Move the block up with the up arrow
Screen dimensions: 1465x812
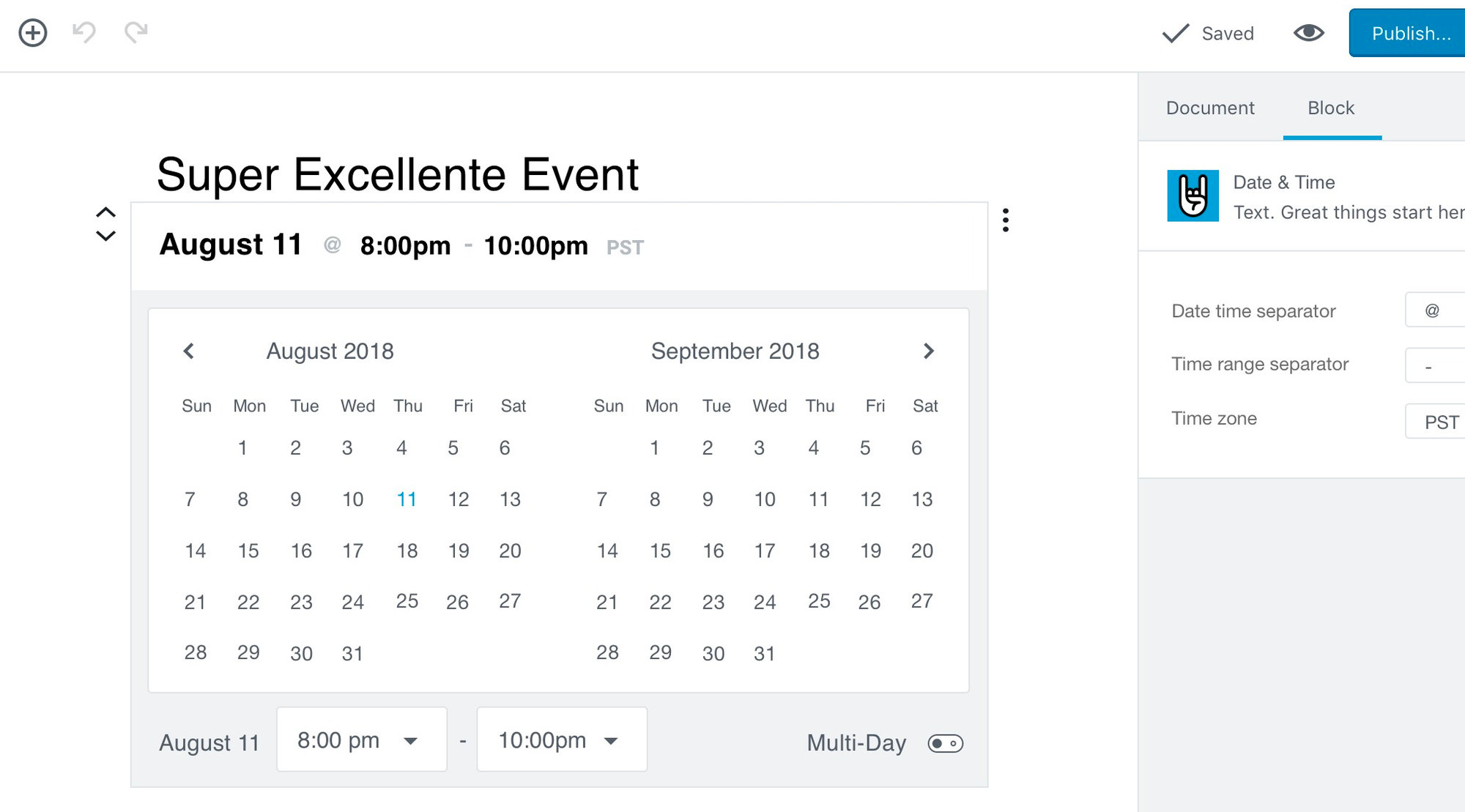coord(106,212)
